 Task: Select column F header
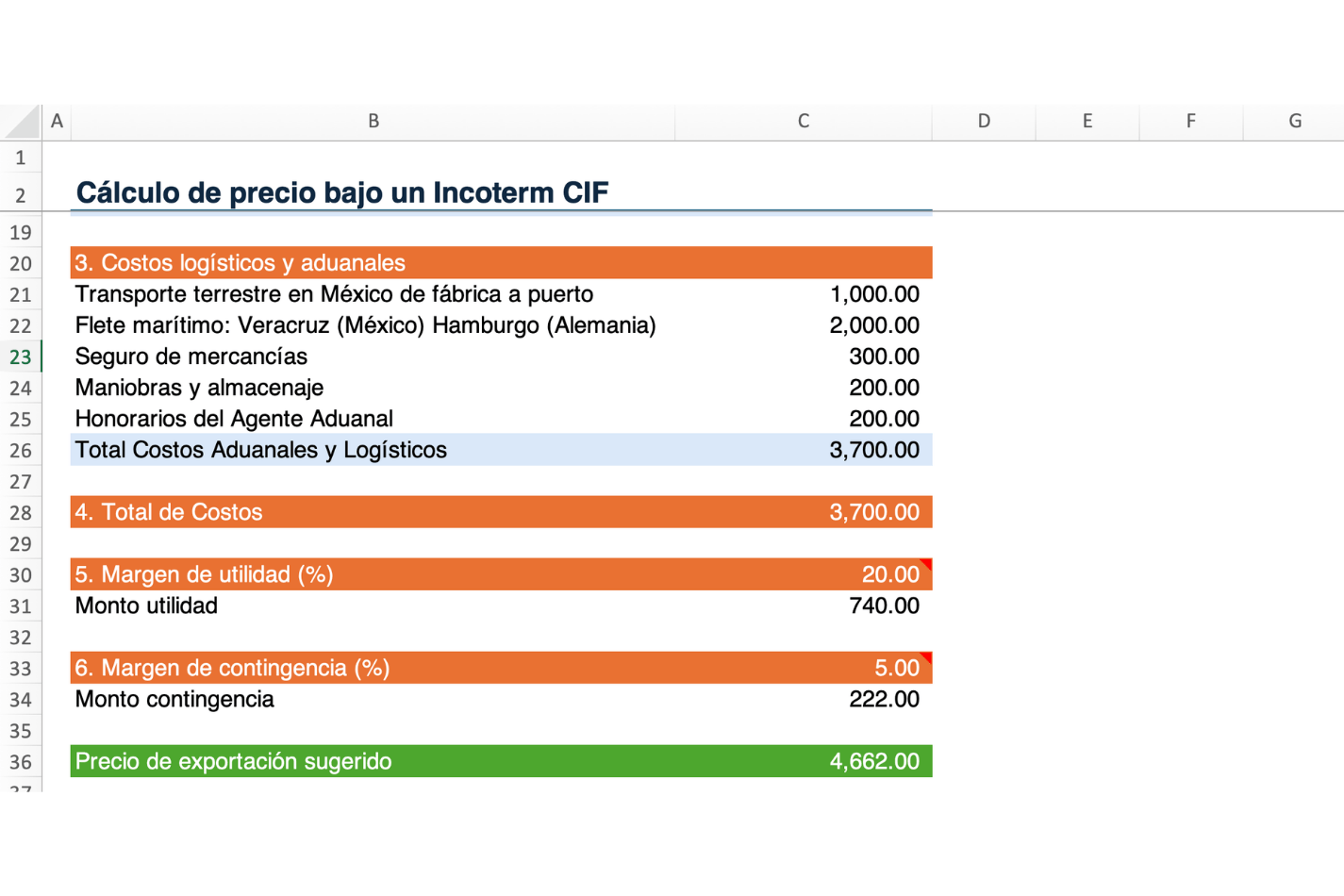(x=1191, y=122)
